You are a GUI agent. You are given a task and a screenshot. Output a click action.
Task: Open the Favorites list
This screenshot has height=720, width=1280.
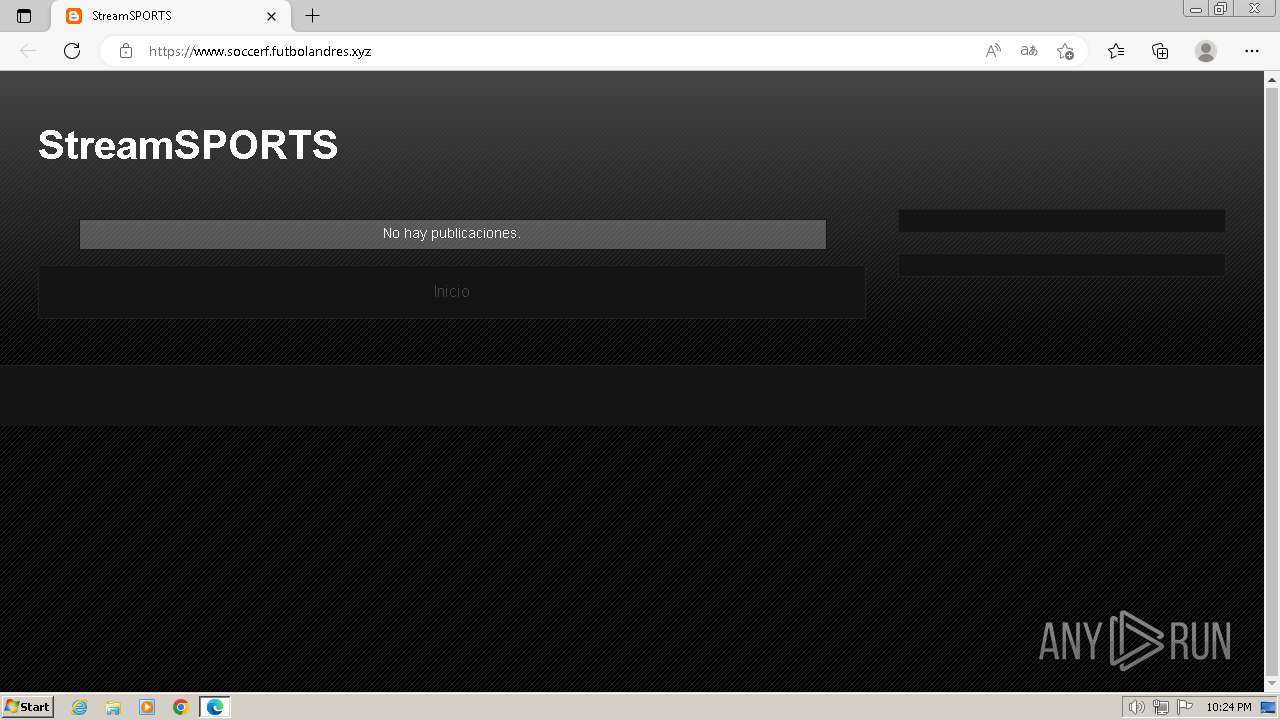pos(1116,51)
